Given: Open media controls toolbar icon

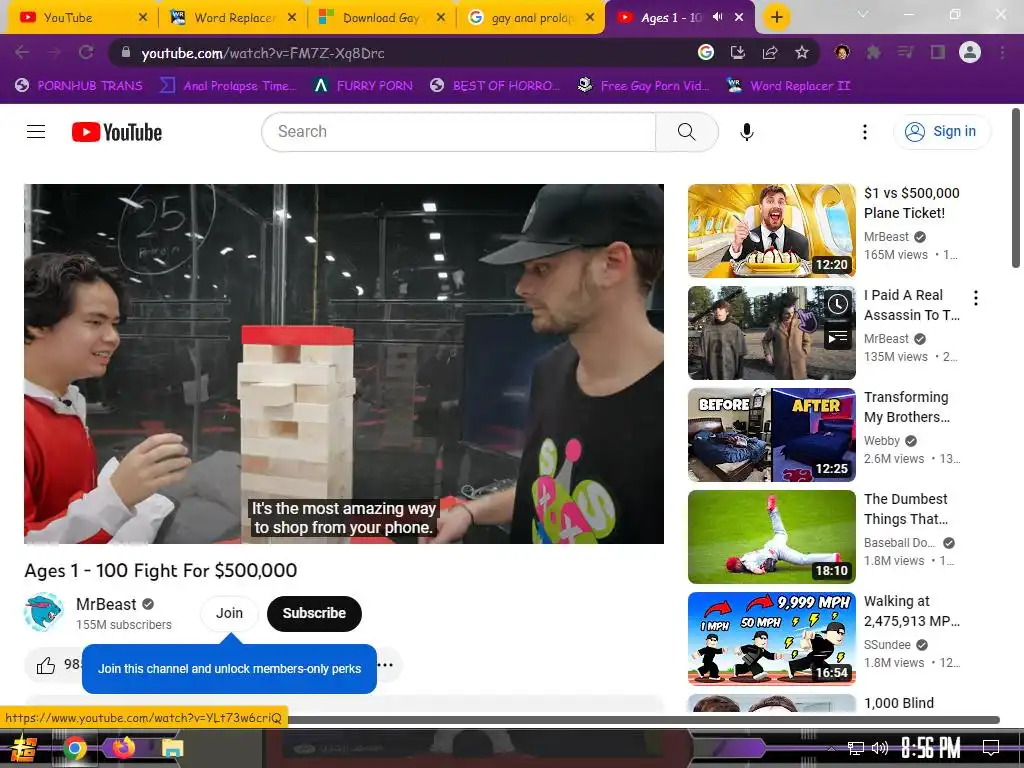Looking at the screenshot, I should (x=905, y=52).
